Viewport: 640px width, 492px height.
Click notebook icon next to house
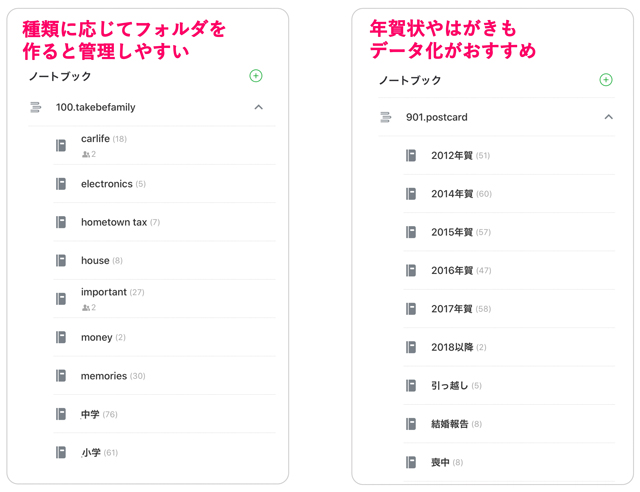pyautogui.click(x=61, y=260)
